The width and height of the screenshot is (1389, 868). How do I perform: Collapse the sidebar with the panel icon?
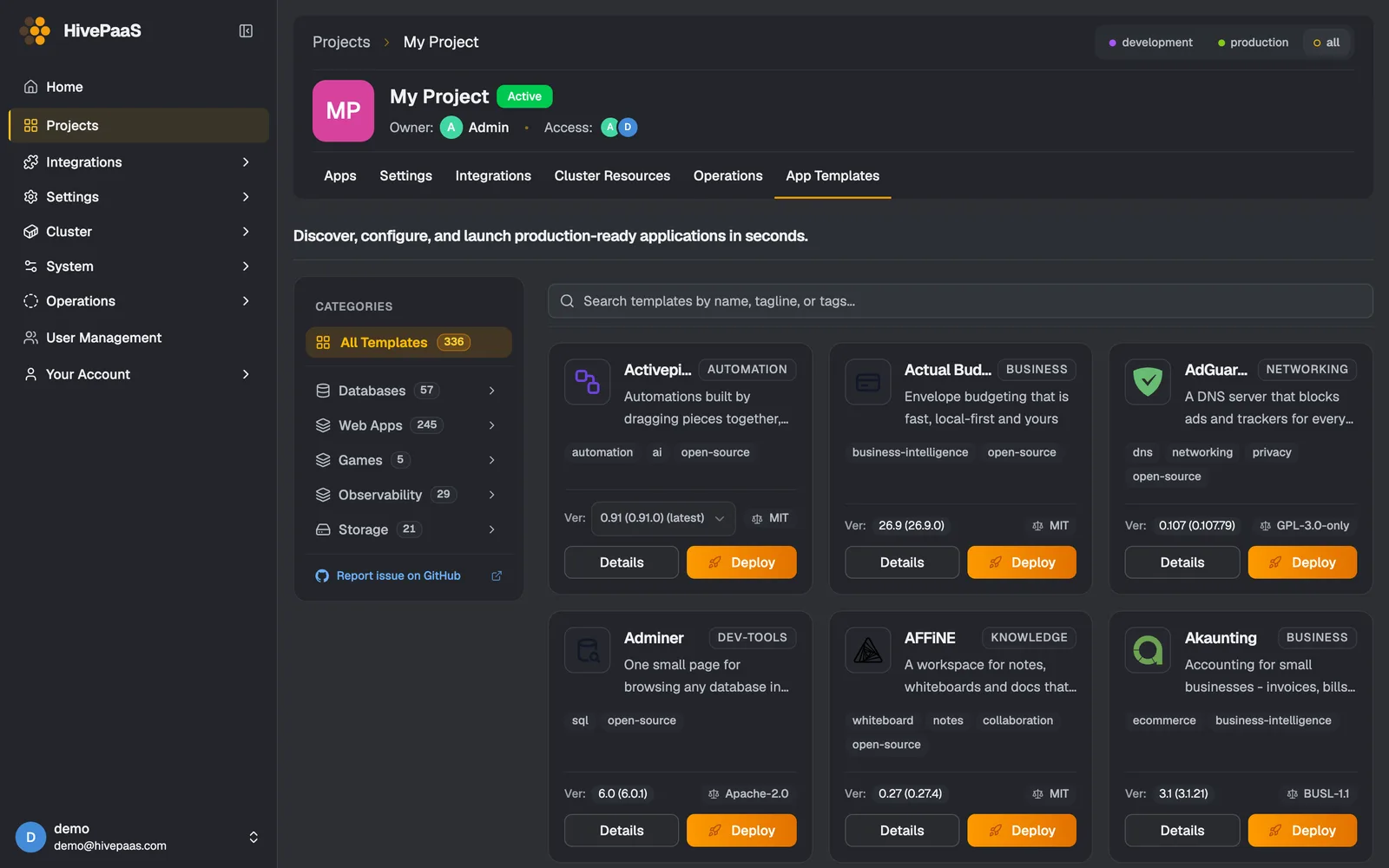[x=246, y=31]
